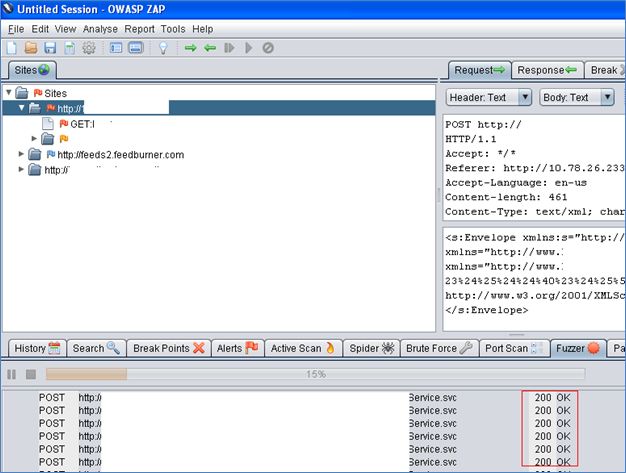Click inside the request header text area
This screenshot has height=473, width=626.
coord(534,168)
